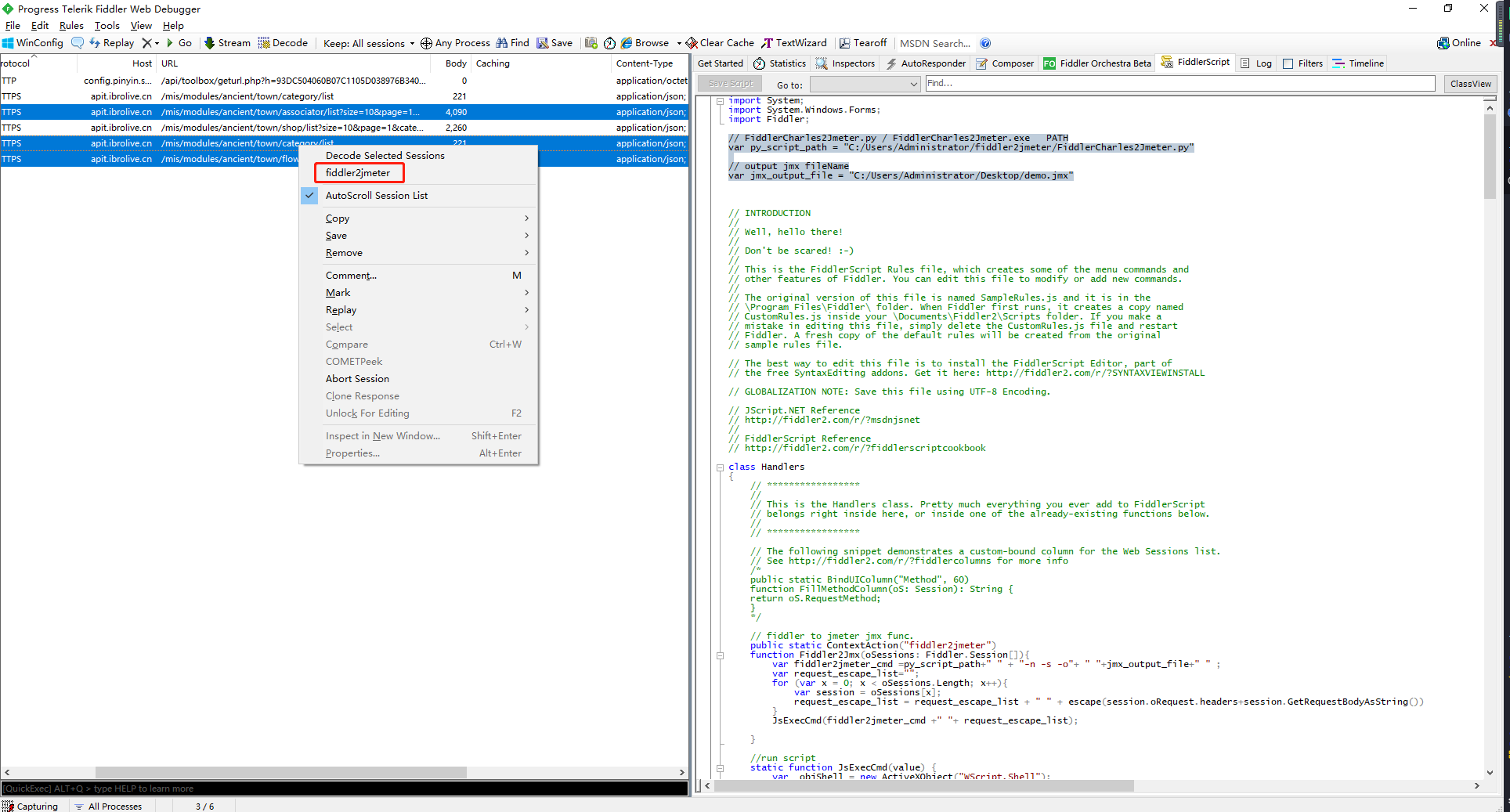This screenshot has width=1510, height=812.
Task: Switch to the AutoResponder tab
Action: 925,63
